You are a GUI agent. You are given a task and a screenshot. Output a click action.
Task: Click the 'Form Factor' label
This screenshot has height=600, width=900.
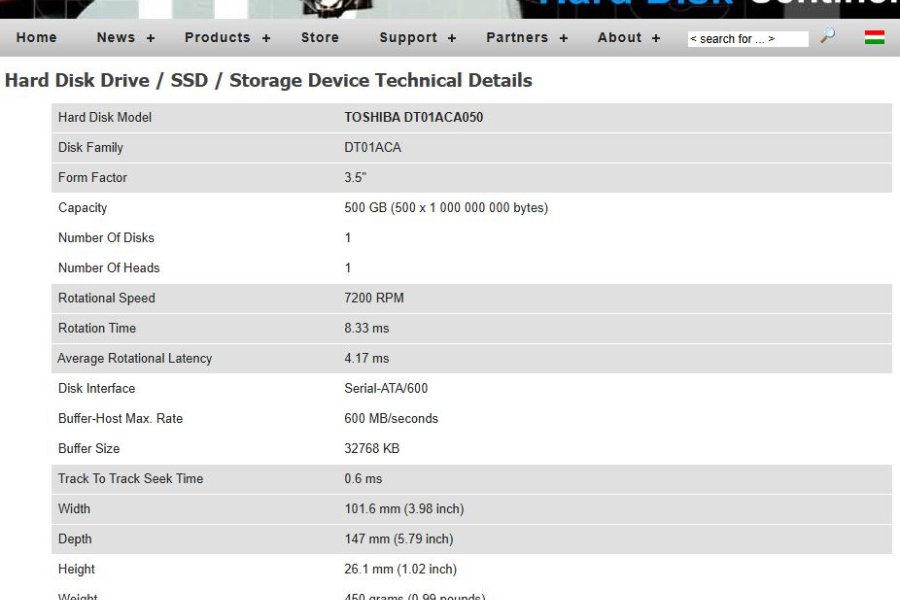[x=92, y=177]
